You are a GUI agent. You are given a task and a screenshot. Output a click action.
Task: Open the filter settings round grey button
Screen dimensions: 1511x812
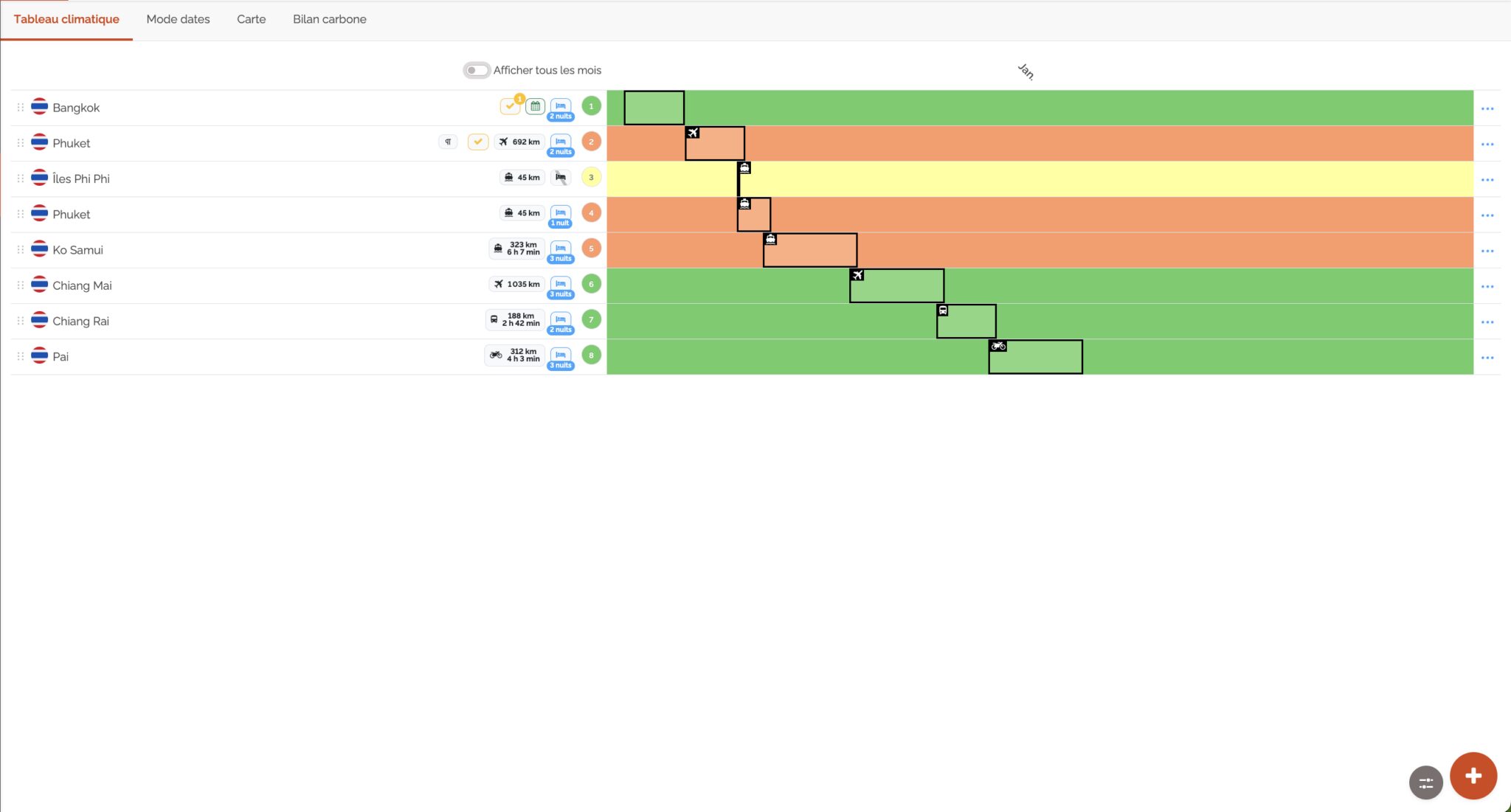[1425, 782]
